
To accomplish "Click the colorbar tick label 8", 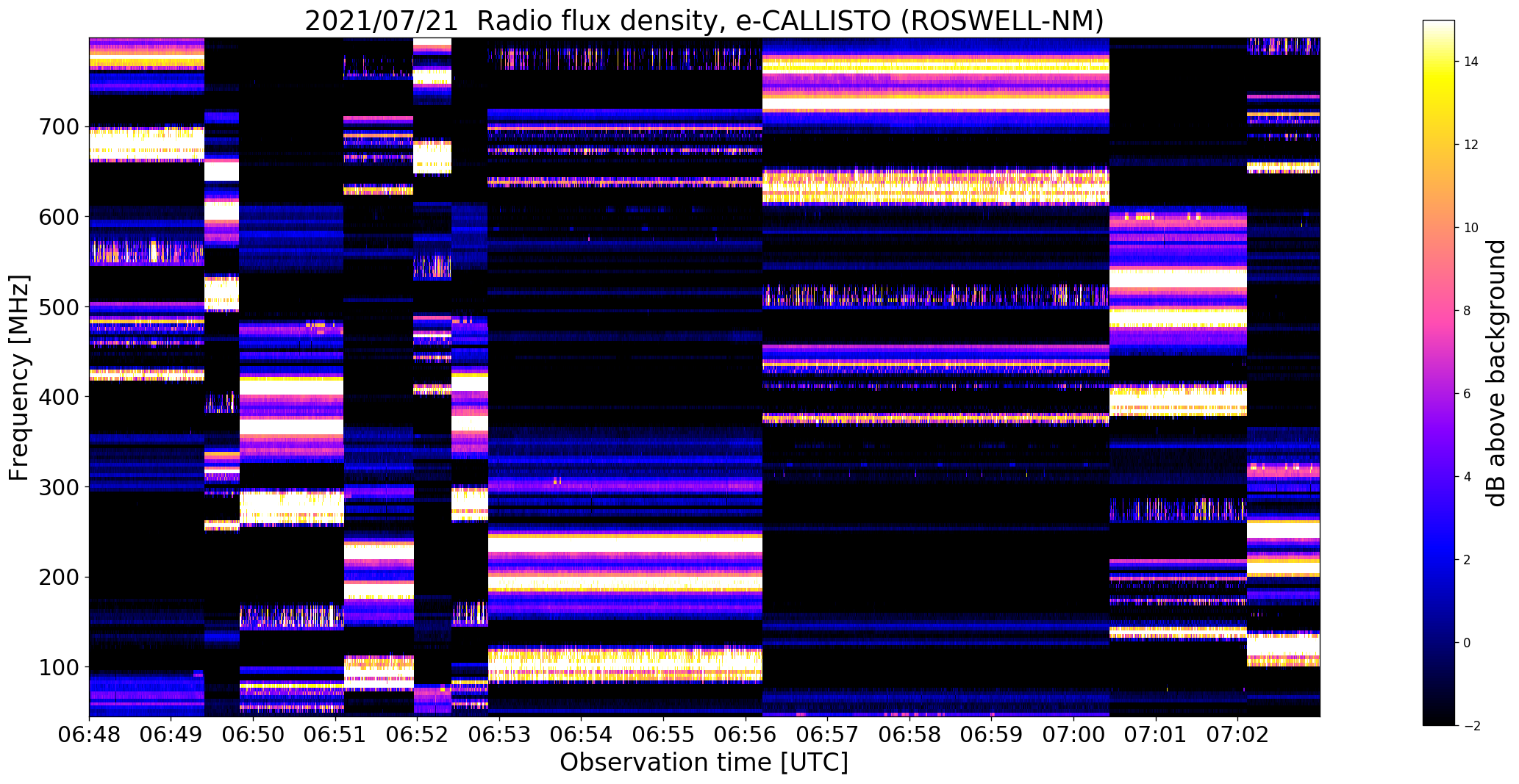I will (x=1468, y=311).
